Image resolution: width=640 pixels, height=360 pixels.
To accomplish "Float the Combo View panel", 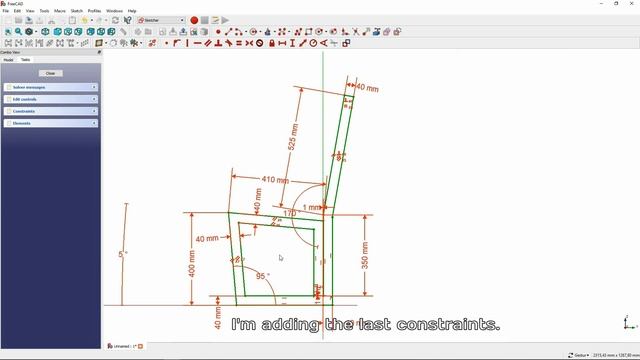I will (99, 52).
